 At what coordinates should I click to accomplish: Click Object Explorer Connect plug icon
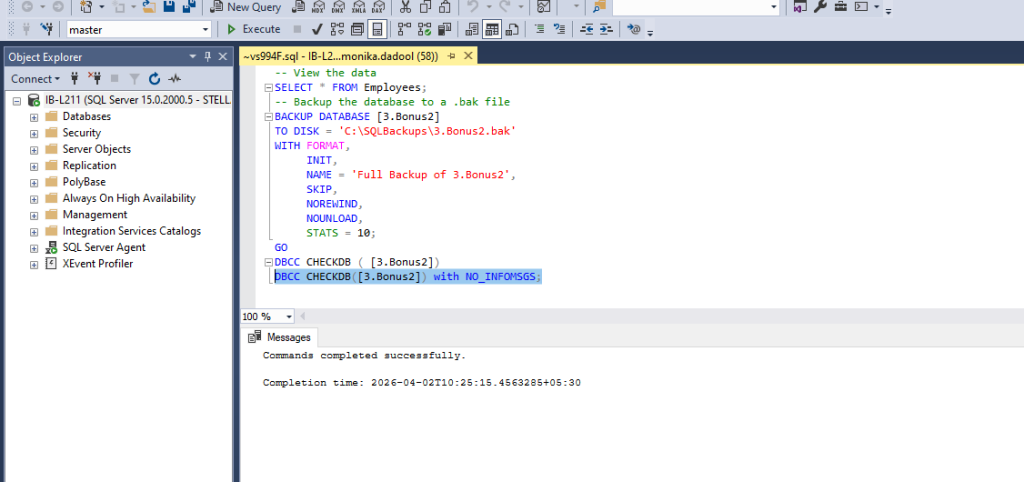click(74, 79)
